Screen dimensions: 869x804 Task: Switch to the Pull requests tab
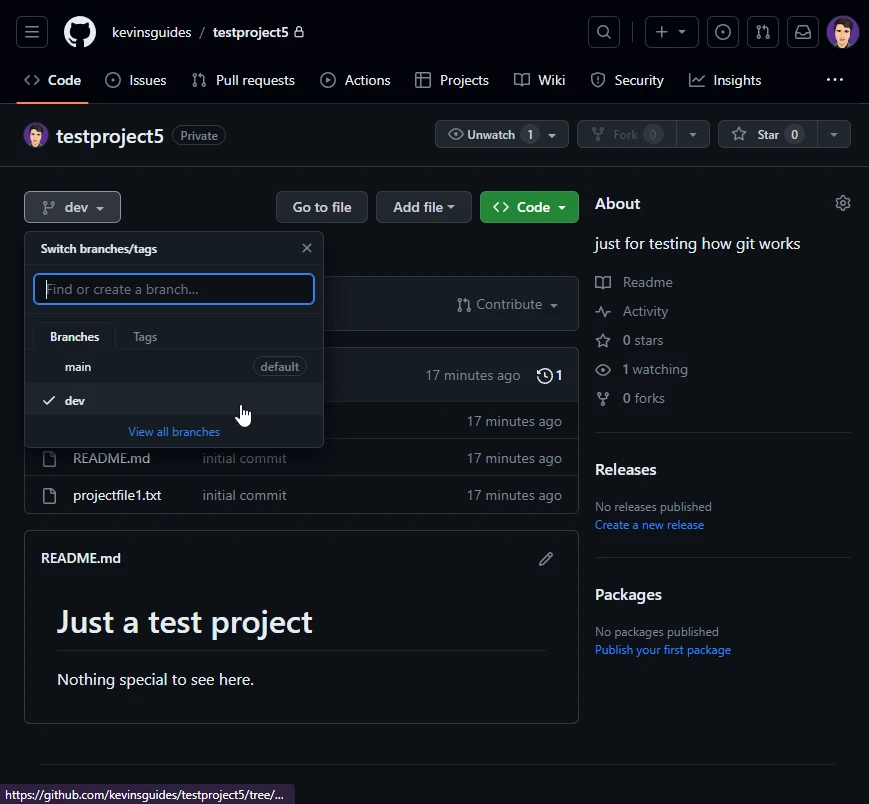243,80
